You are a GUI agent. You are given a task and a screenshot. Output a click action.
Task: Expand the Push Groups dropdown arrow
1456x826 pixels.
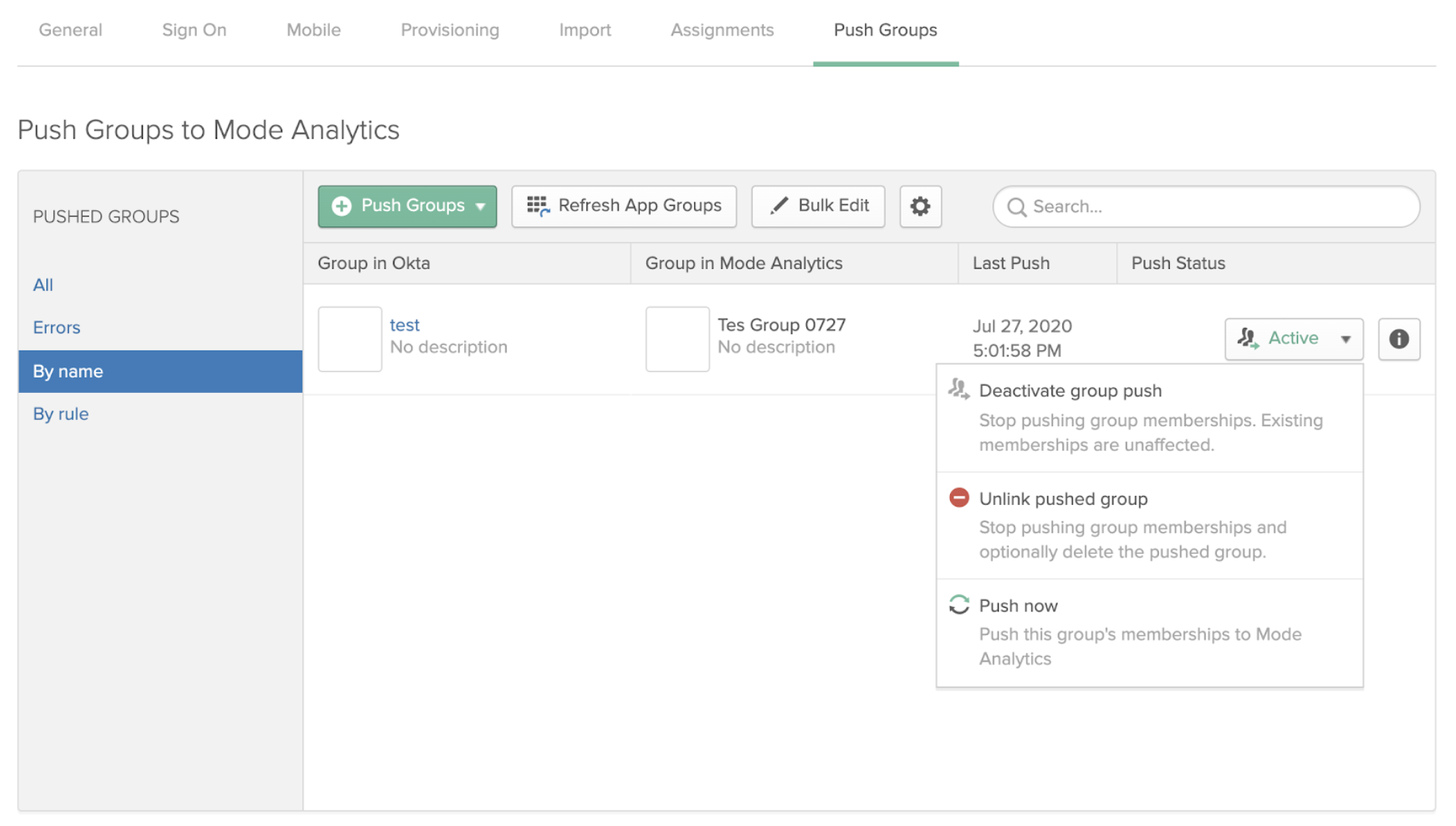point(480,206)
